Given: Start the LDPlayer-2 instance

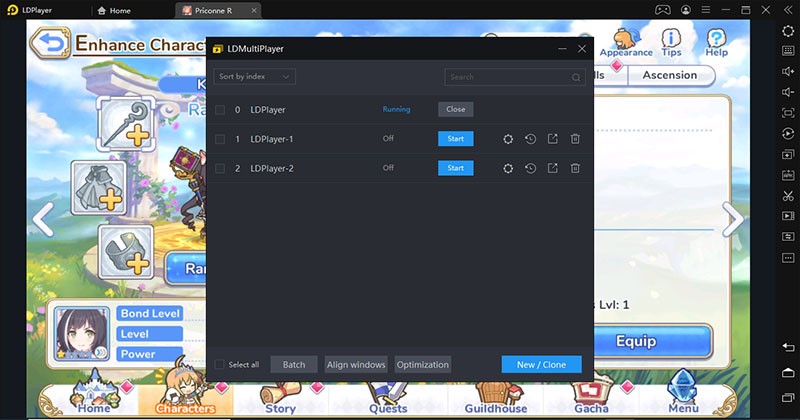Looking at the screenshot, I should pyautogui.click(x=456, y=168).
